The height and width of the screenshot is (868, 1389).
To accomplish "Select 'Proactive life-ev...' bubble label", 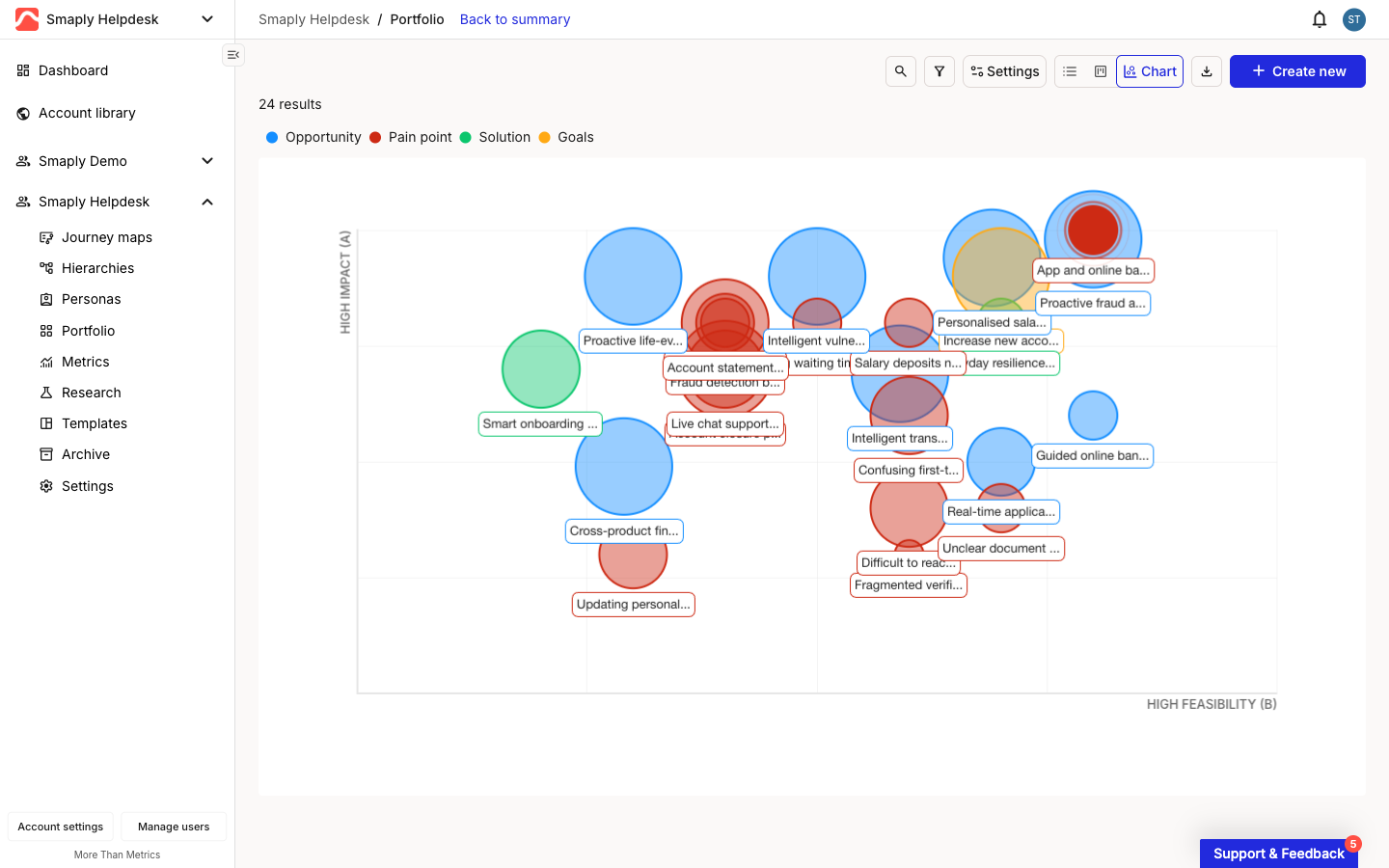I will [633, 341].
